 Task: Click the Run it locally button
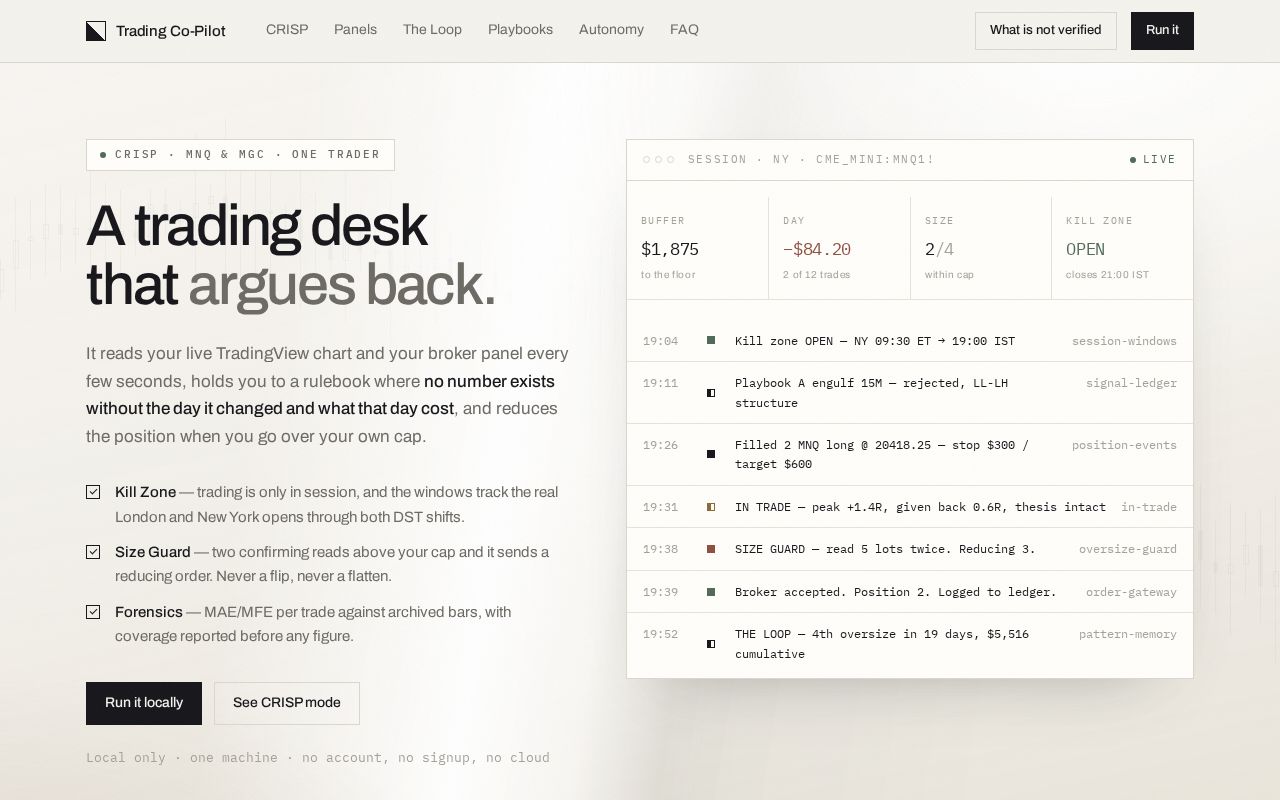pyautogui.click(x=144, y=703)
